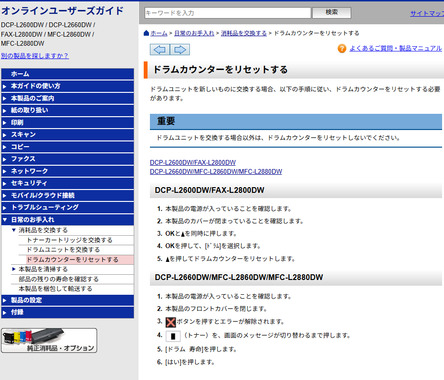Image resolution: width=444 pixels, height=380 pixels.
Task: Click the keyword search input field
Action: tap(228, 13)
